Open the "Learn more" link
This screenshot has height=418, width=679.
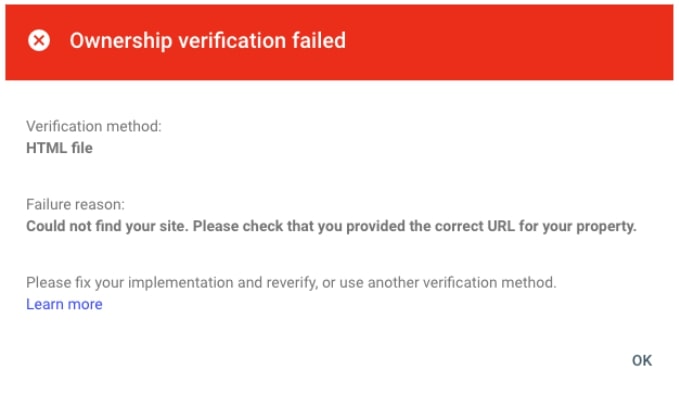(64, 304)
